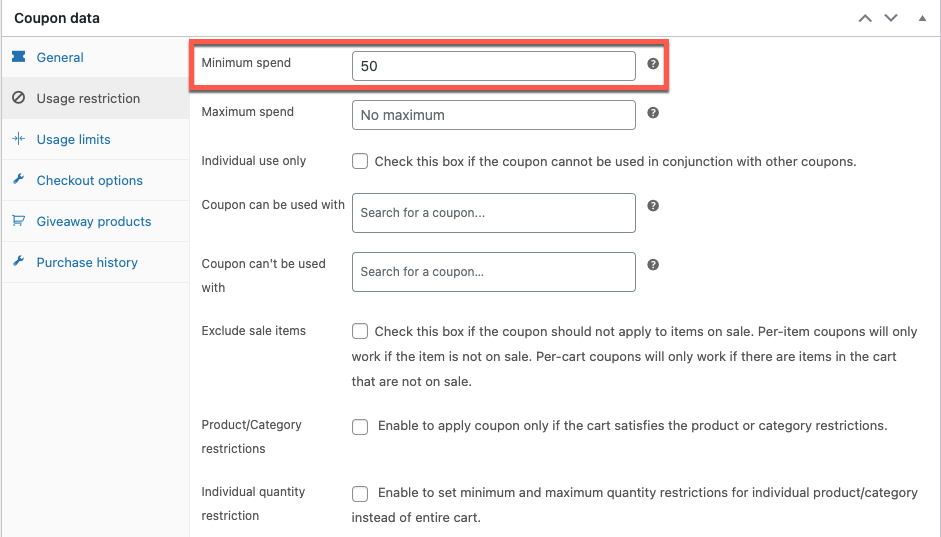941x537 pixels.
Task: Click the Checkout options wrench icon
Action: 19,179
